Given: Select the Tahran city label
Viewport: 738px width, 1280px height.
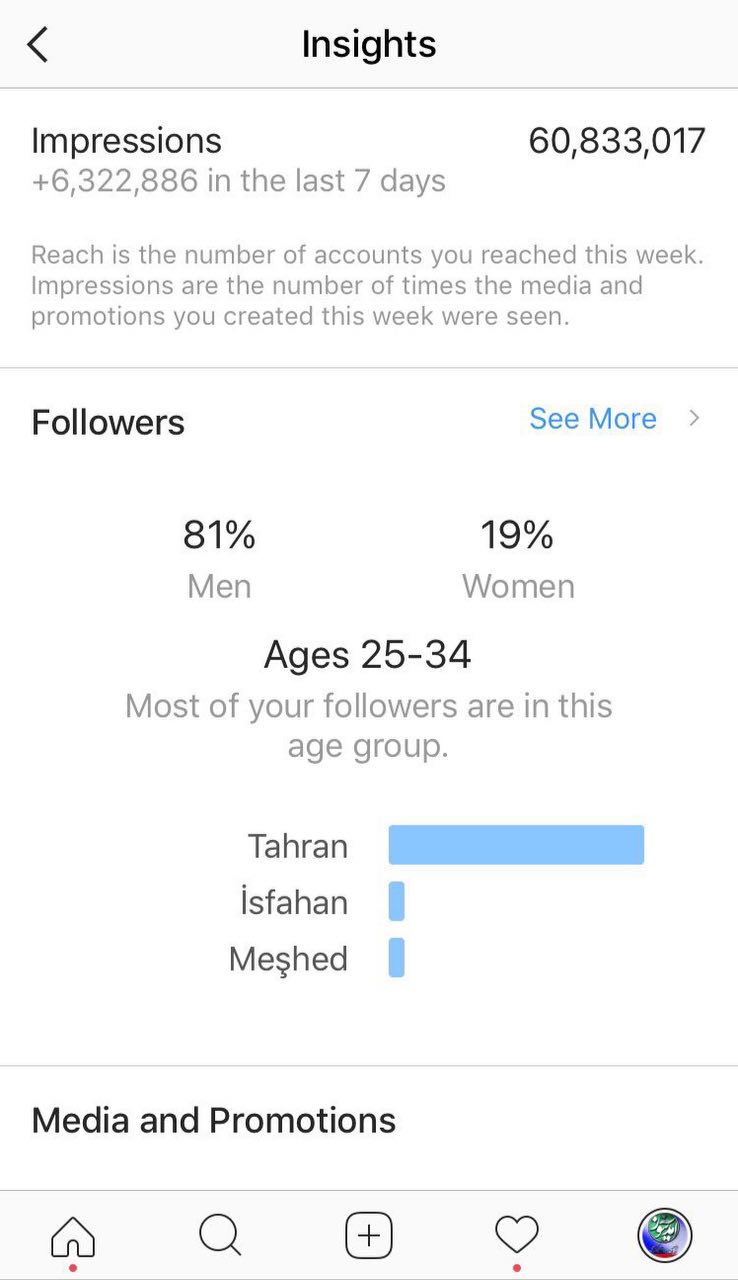Looking at the screenshot, I should tap(298, 846).
